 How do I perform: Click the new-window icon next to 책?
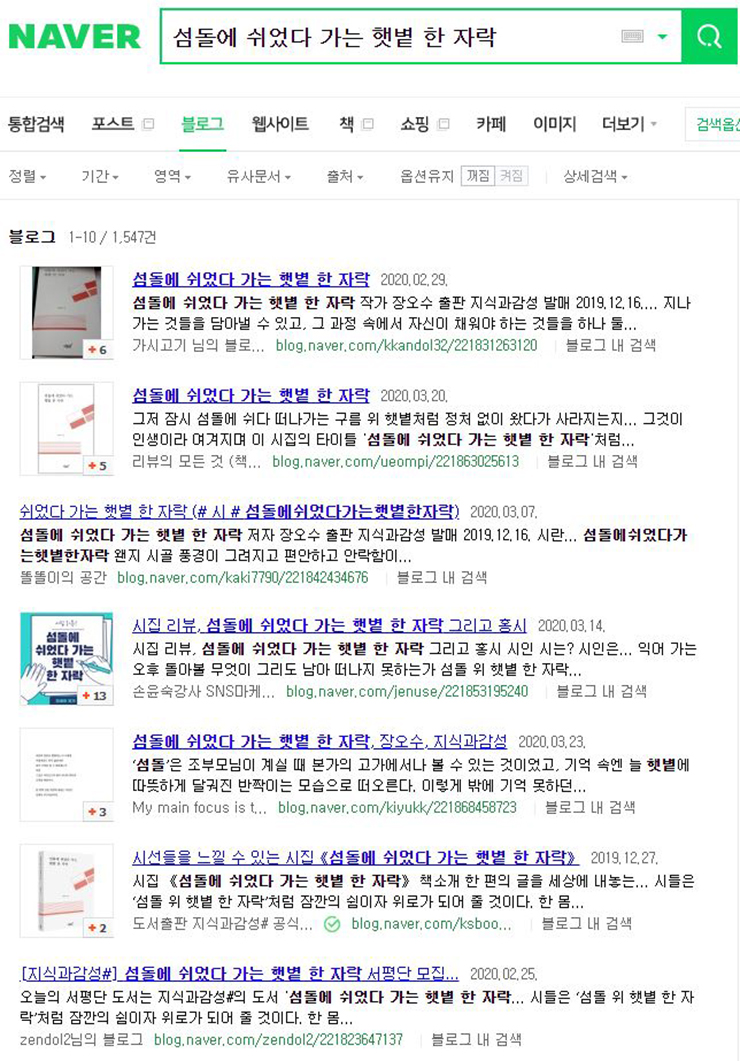coord(368,124)
